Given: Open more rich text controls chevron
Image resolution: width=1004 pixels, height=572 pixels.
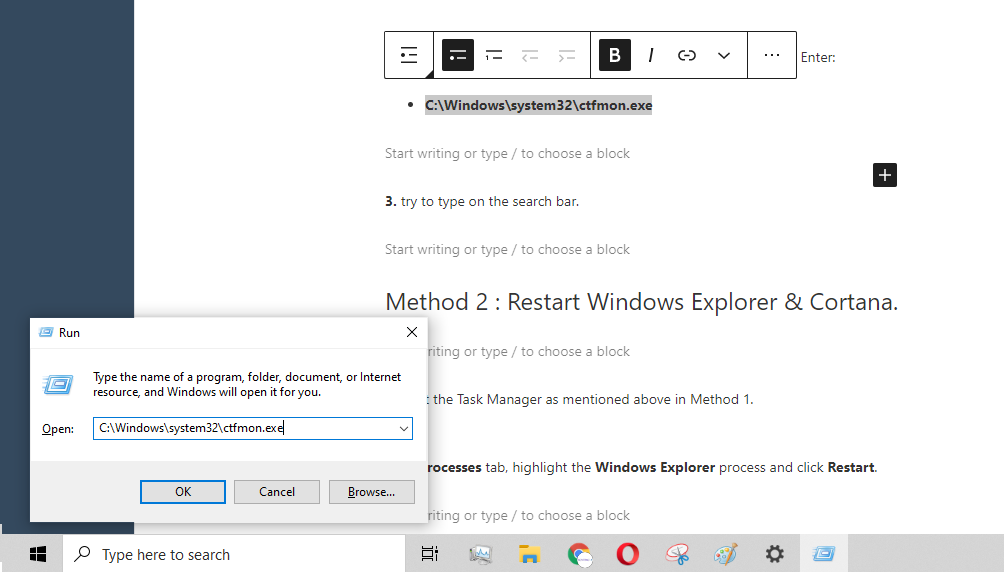Looking at the screenshot, I should click(x=724, y=55).
